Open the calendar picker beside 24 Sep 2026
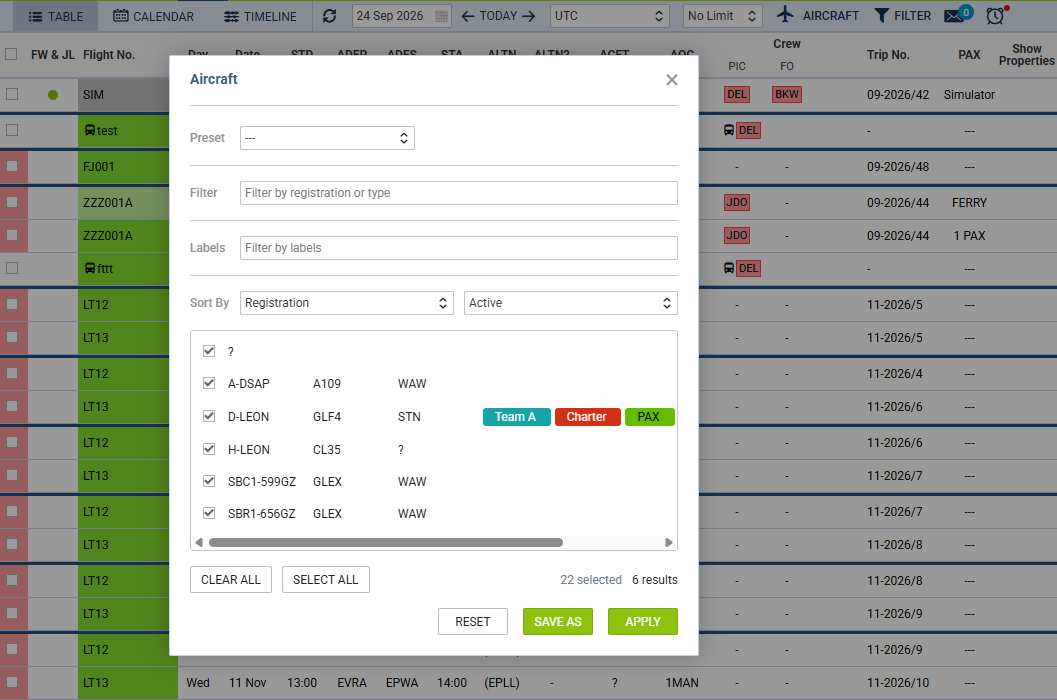The height and width of the screenshot is (700, 1057). click(x=442, y=16)
